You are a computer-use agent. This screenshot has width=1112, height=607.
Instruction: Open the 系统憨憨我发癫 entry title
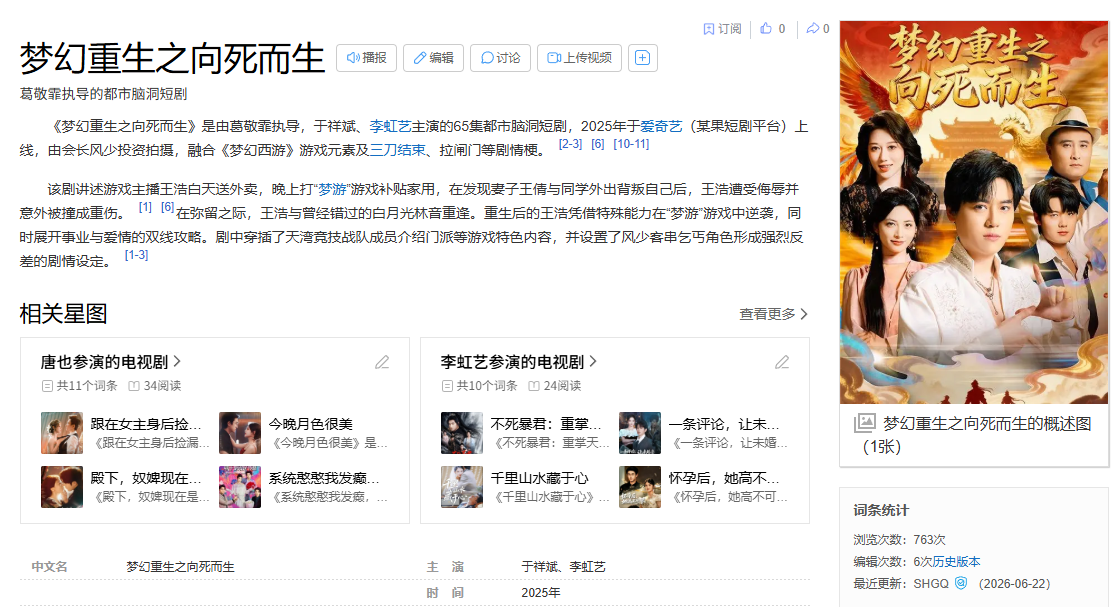point(324,479)
